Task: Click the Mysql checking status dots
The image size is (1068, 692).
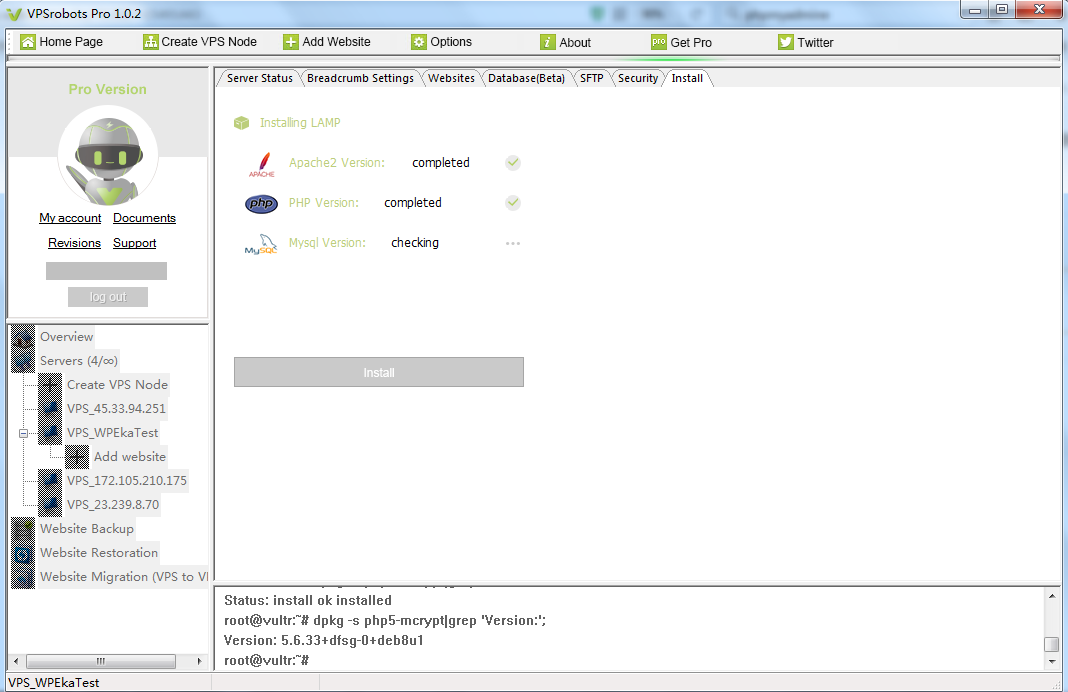Action: [x=513, y=243]
